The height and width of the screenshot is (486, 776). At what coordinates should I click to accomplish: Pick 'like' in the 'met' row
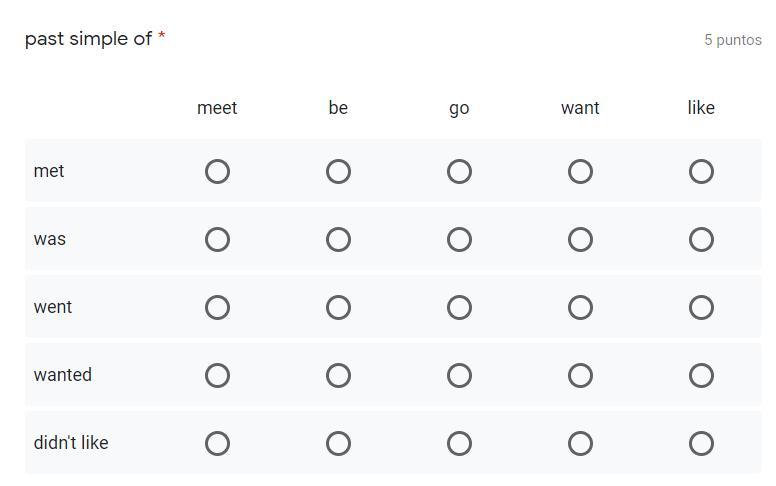(x=701, y=172)
